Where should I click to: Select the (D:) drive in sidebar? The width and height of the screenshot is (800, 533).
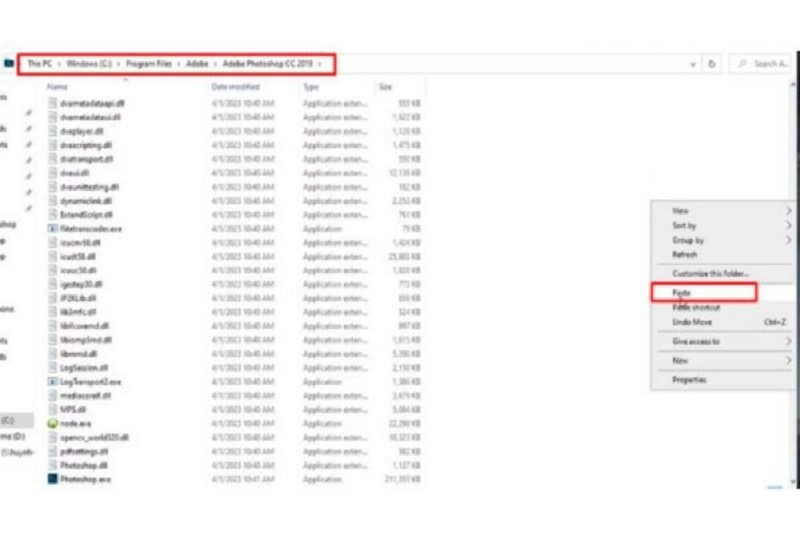tap(14, 437)
